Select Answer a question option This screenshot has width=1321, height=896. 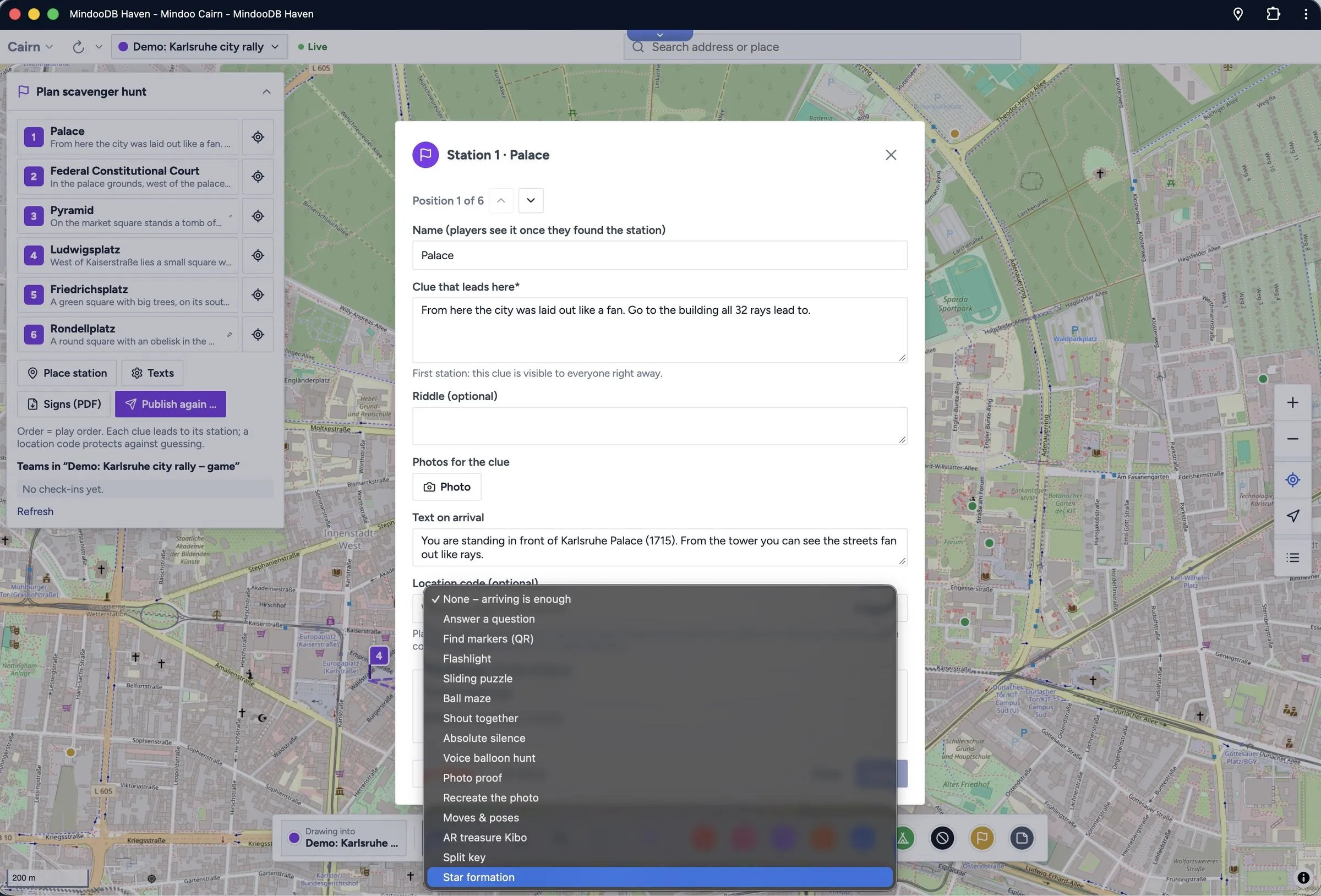[659, 619]
